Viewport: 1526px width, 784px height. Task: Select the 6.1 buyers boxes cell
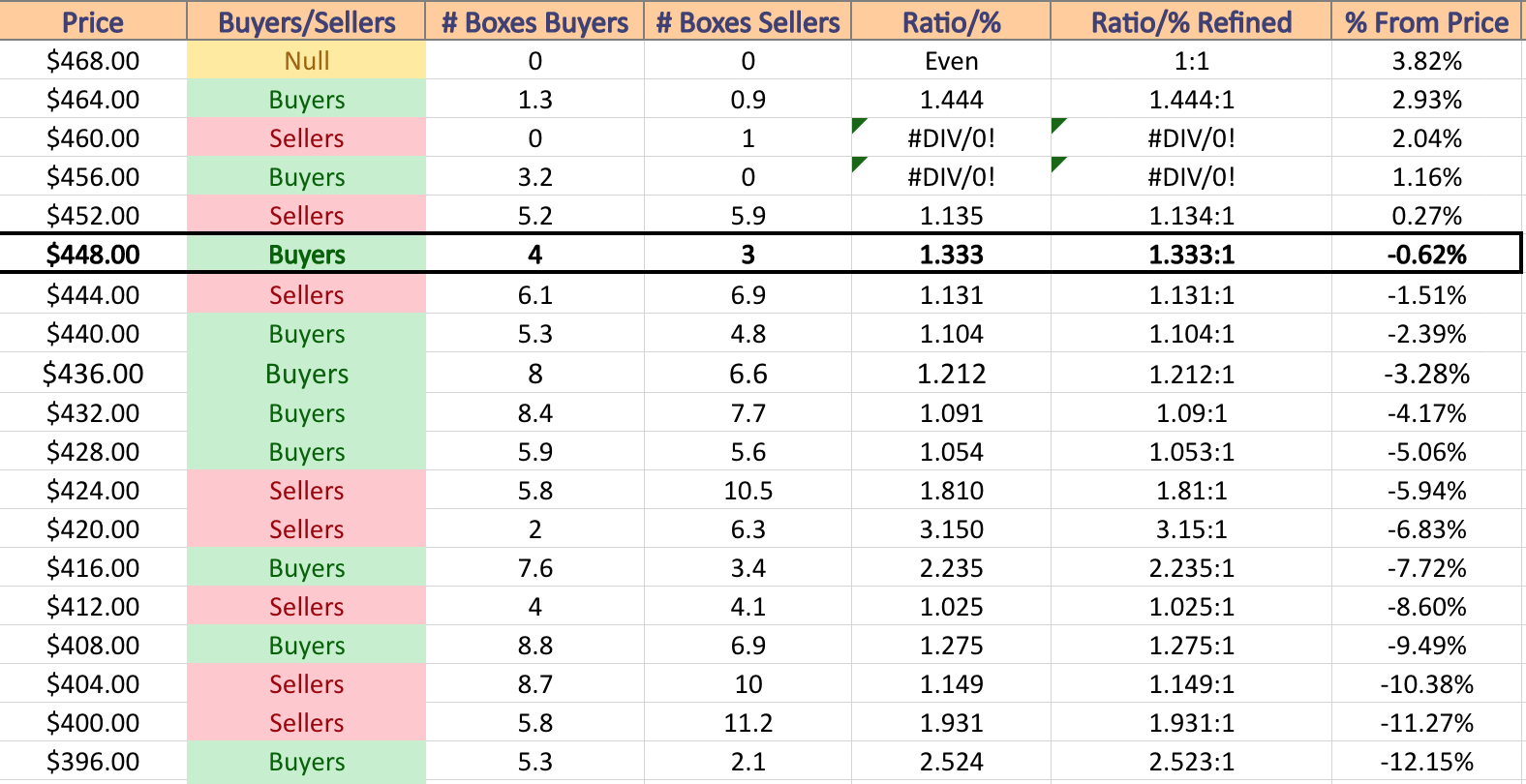pyautogui.click(x=534, y=295)
